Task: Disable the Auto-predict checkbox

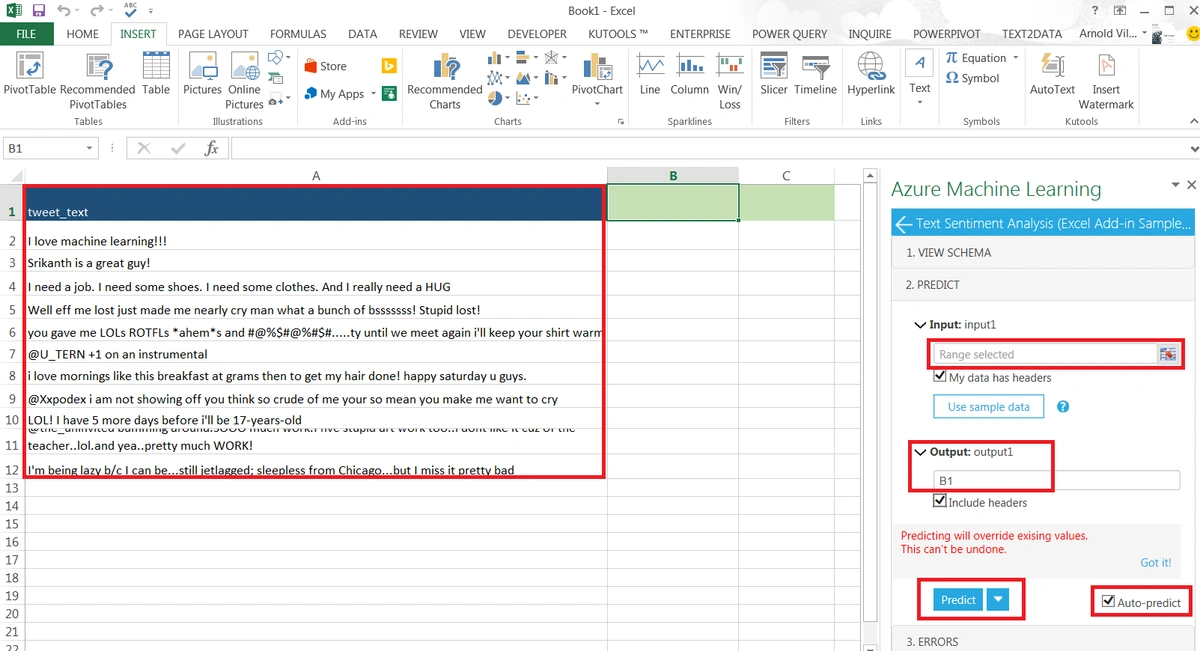Action: tap(1107, 602)
